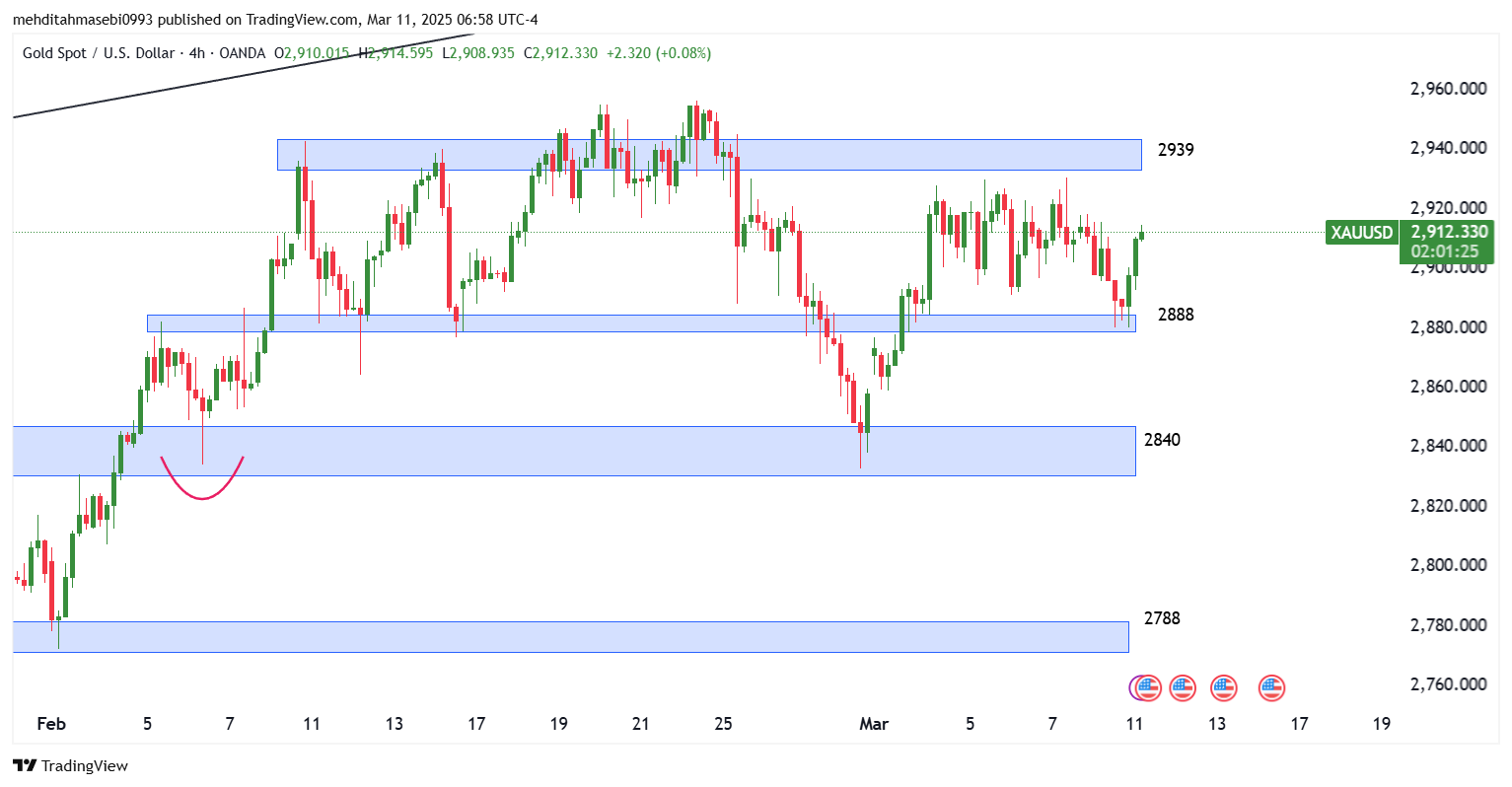Click 2,760.000 on the price axis
This screenshot has height=787, width=1512.
(x=1448, y=684)
